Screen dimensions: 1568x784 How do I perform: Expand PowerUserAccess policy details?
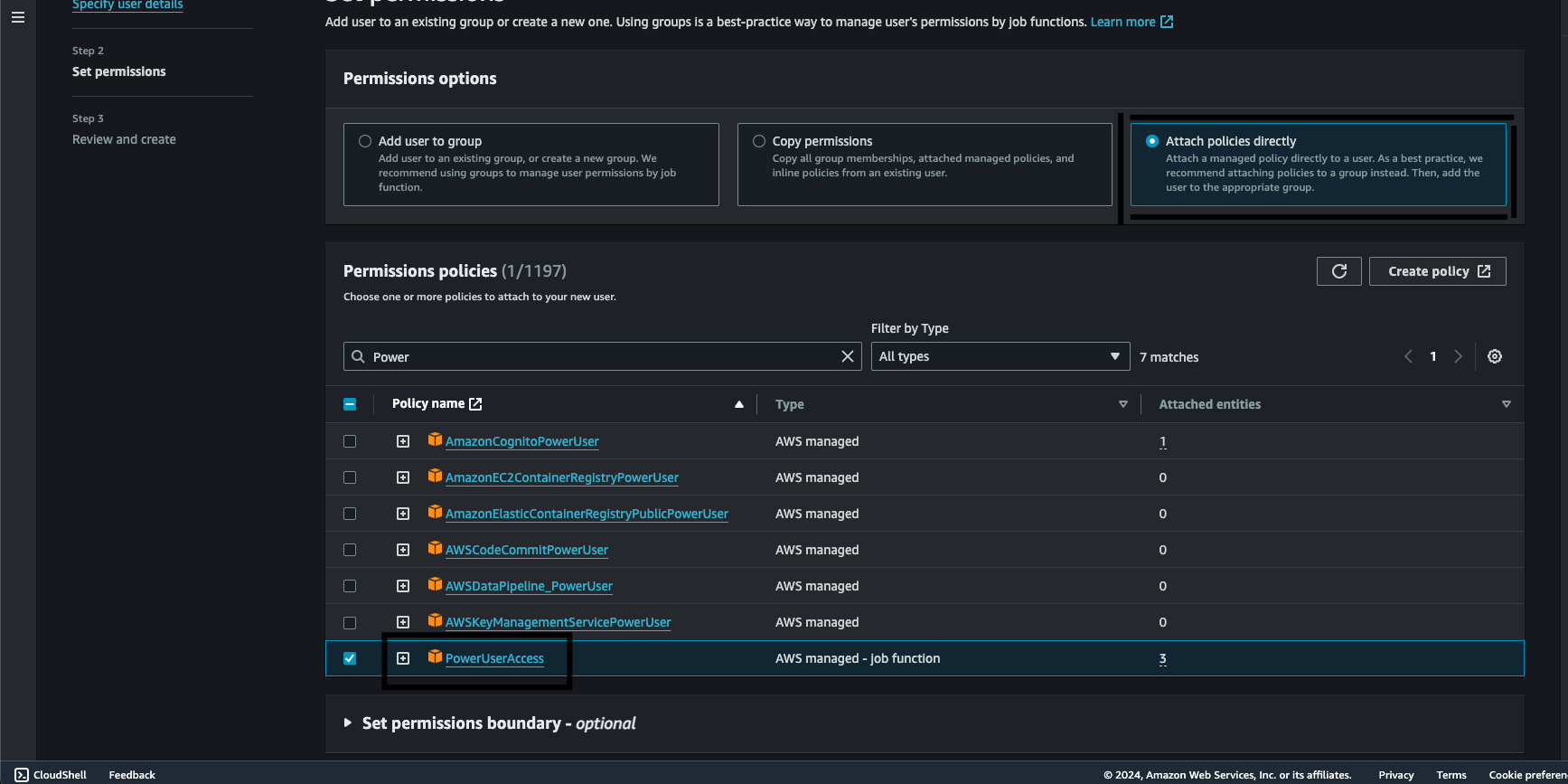(403, 658)
